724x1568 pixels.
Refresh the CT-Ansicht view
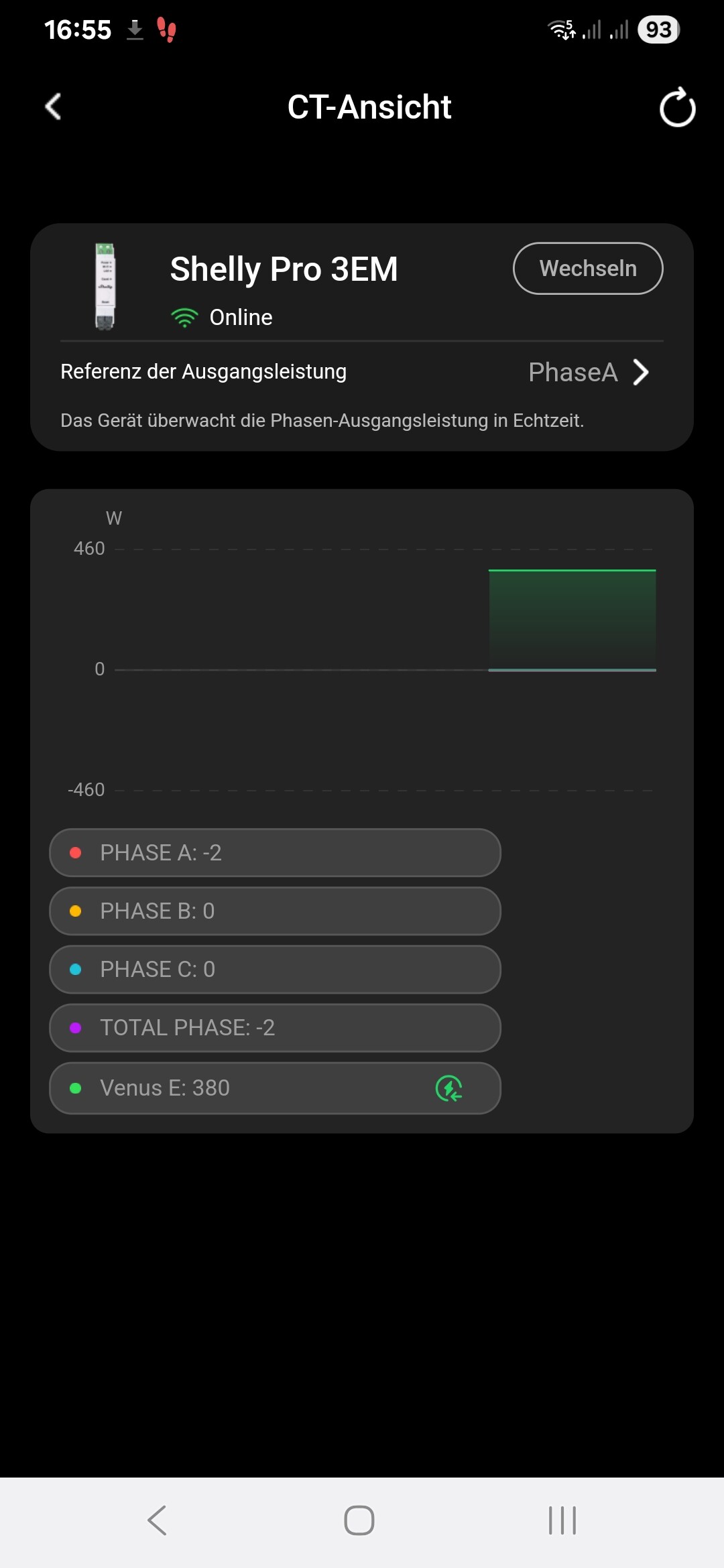[677, 107]
